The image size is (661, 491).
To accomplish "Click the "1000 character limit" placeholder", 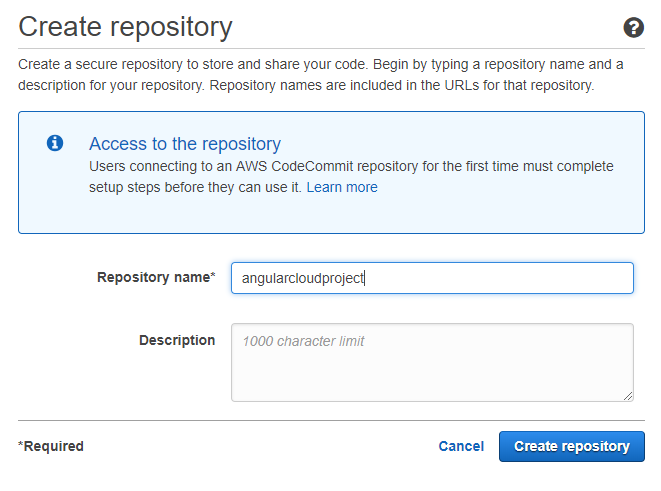I will pyautogui.click(x=303, y=341).
